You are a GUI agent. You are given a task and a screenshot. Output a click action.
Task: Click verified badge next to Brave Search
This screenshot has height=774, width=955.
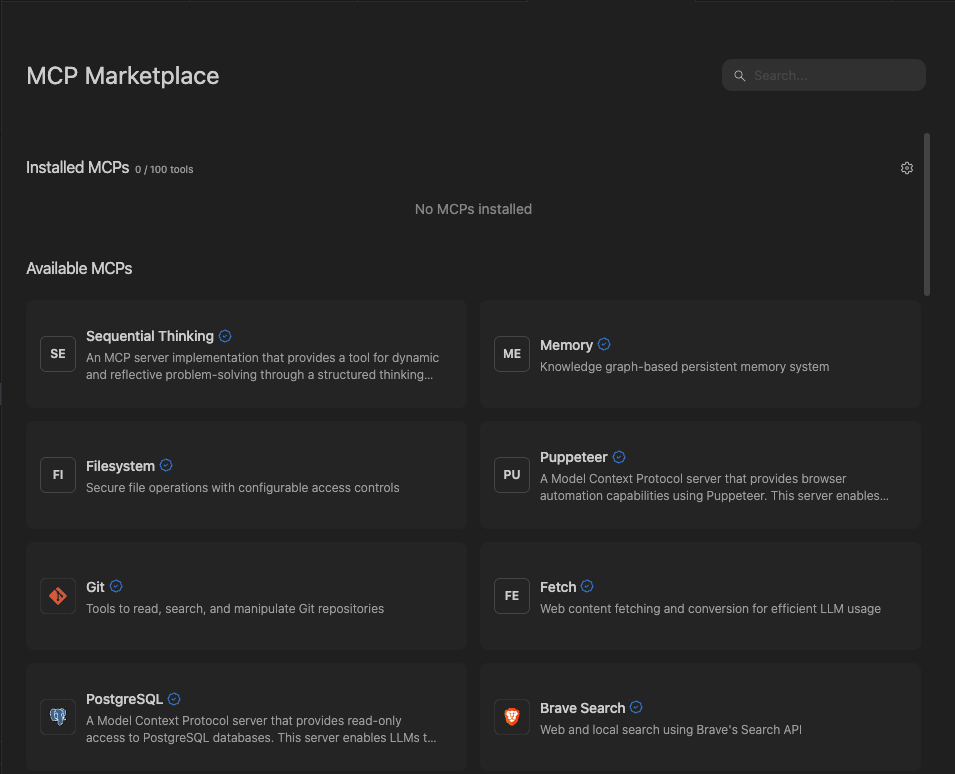click(x=636, y=708)
